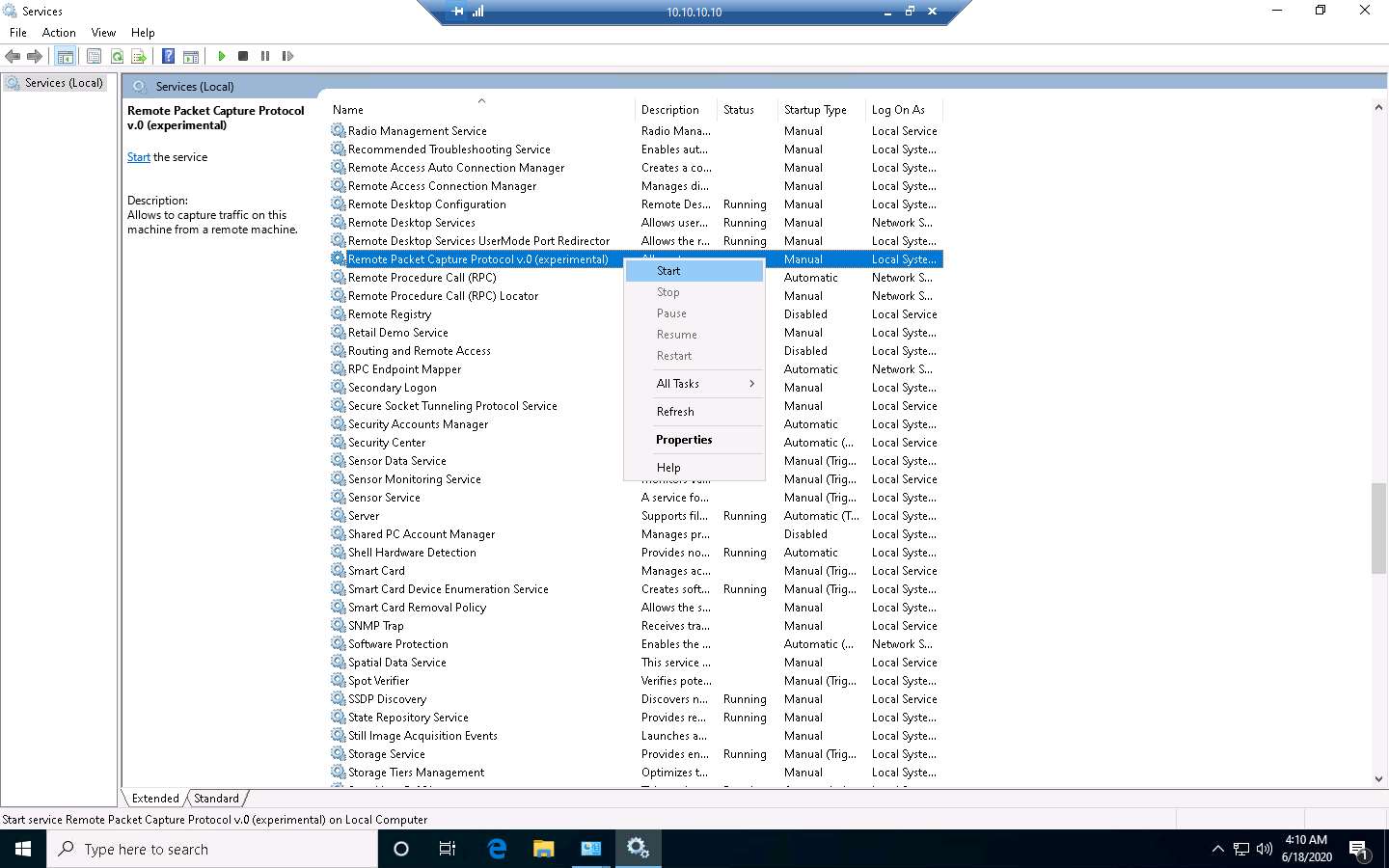
Task: Open the Properties toolbar icon
Action: (94, 56)
